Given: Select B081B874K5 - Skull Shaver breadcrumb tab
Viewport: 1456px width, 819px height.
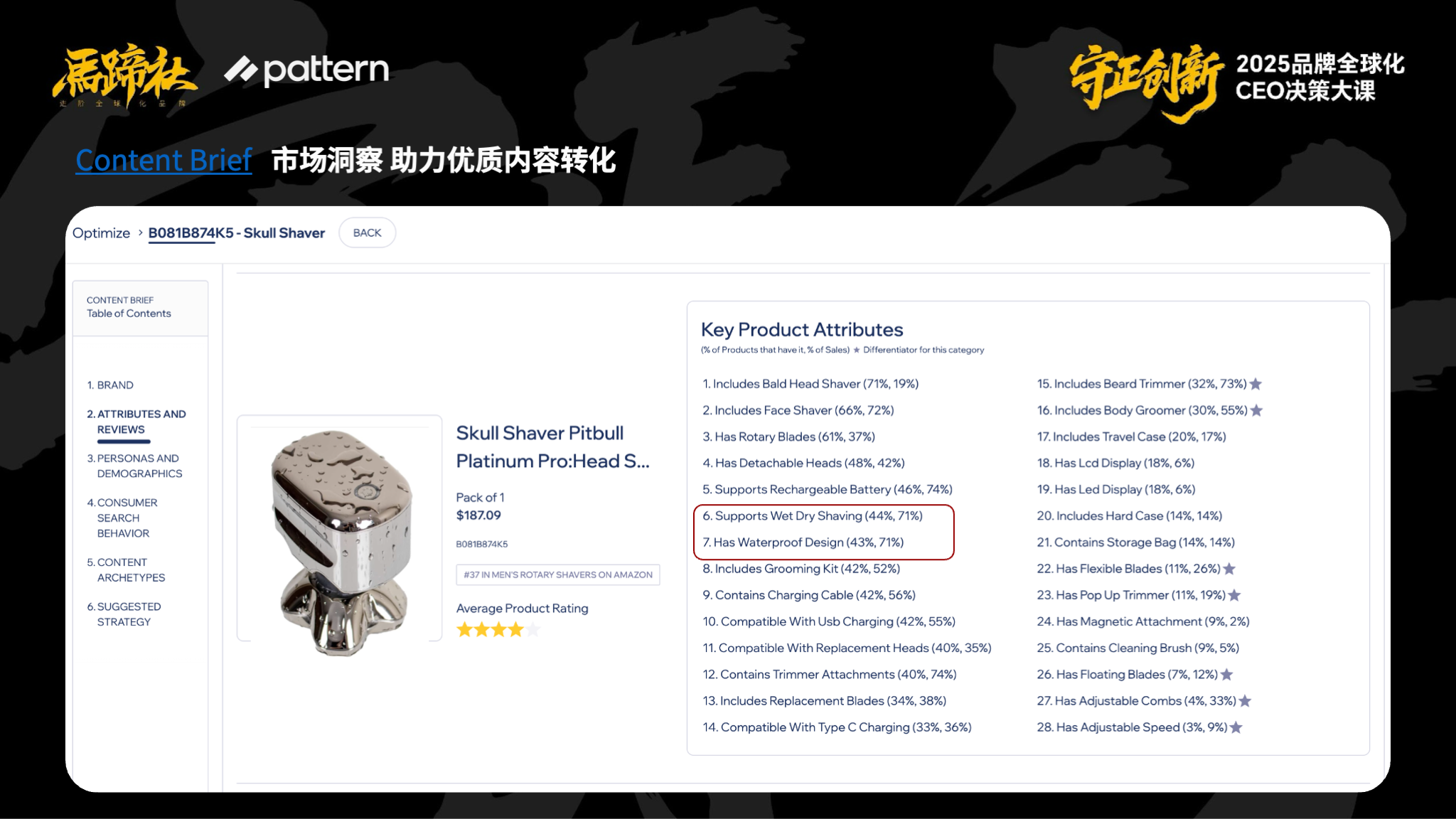Looking at the screenshot, I should pos(236,233).
